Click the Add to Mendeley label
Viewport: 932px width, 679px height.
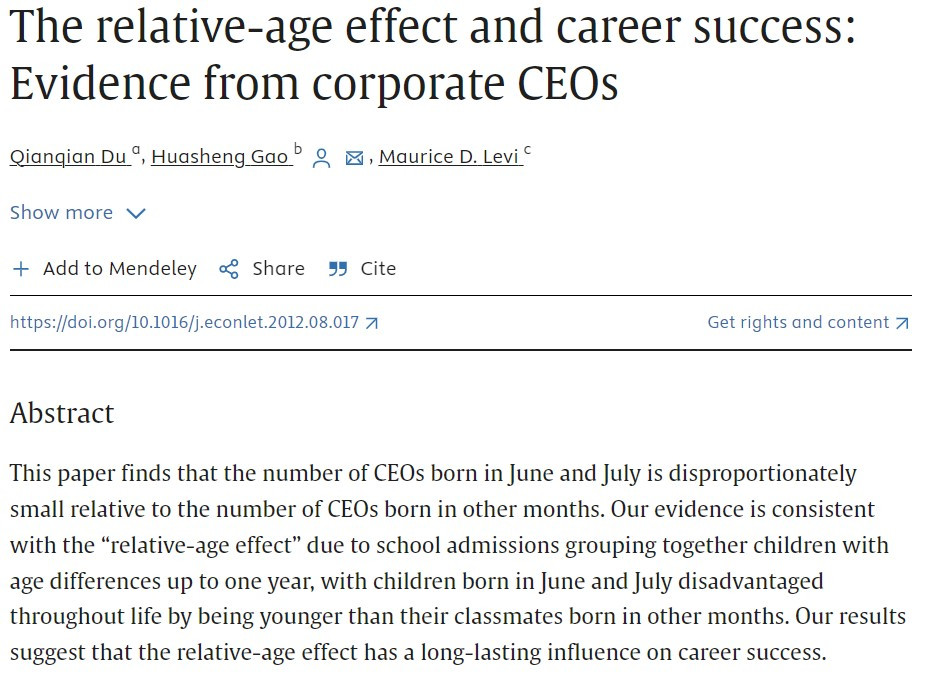(119, 269)
